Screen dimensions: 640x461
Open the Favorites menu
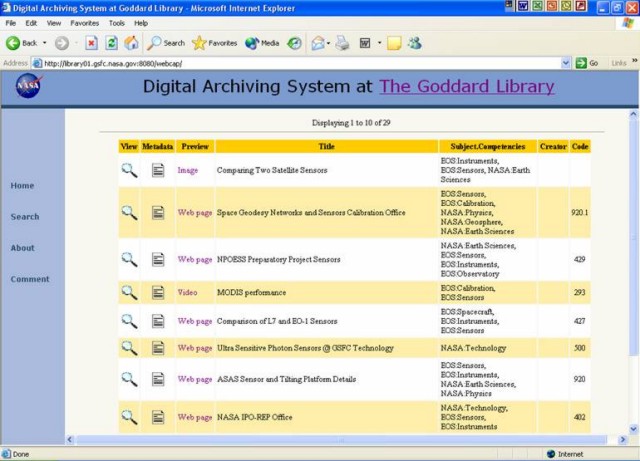click(84, 23)
